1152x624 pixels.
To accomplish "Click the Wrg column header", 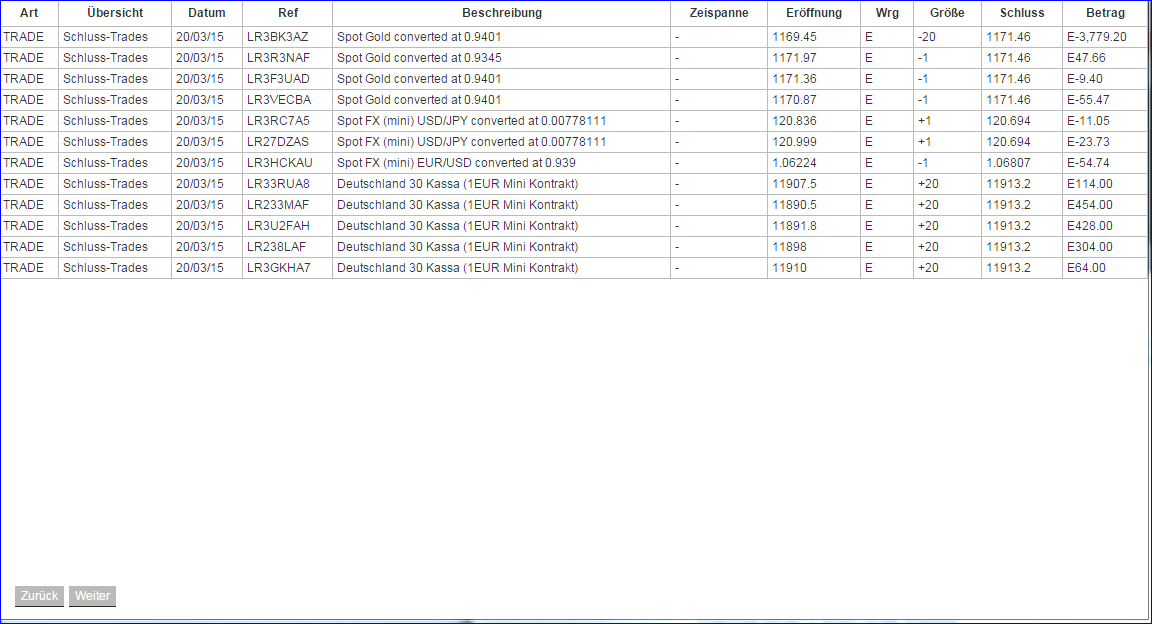I will click(886, 13).
